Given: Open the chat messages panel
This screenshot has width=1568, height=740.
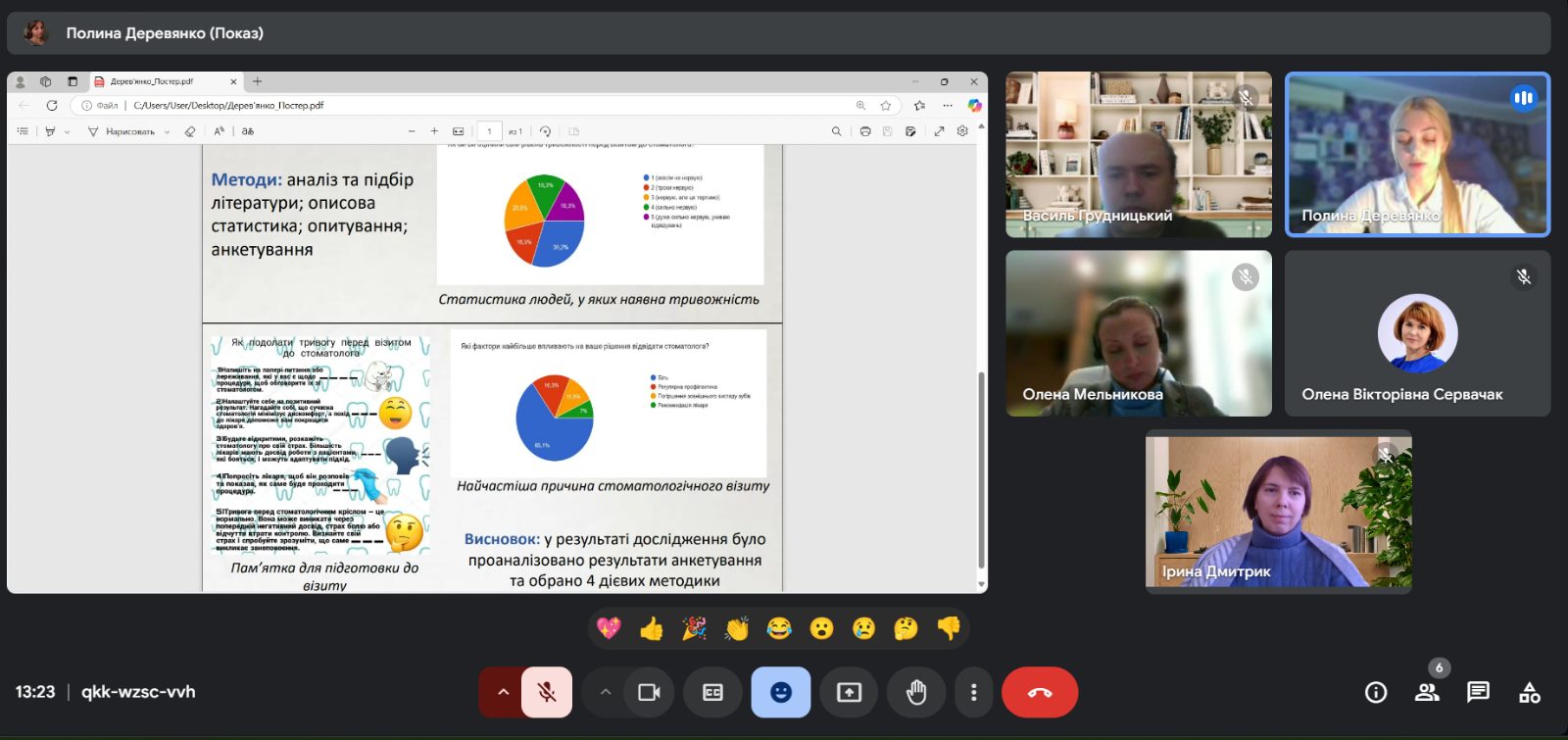Looking at the screenshot, I should point(1478,692).
